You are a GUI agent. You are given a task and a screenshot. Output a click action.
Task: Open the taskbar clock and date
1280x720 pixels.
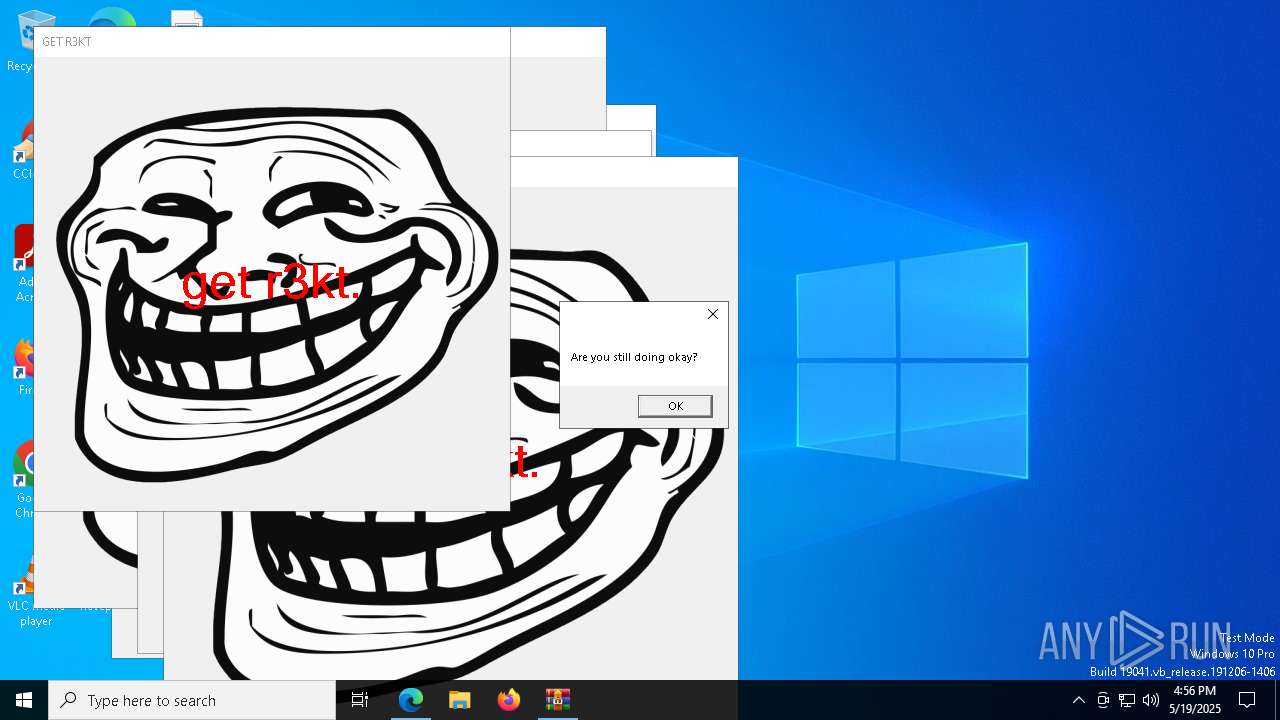[x=1195, y=700]
